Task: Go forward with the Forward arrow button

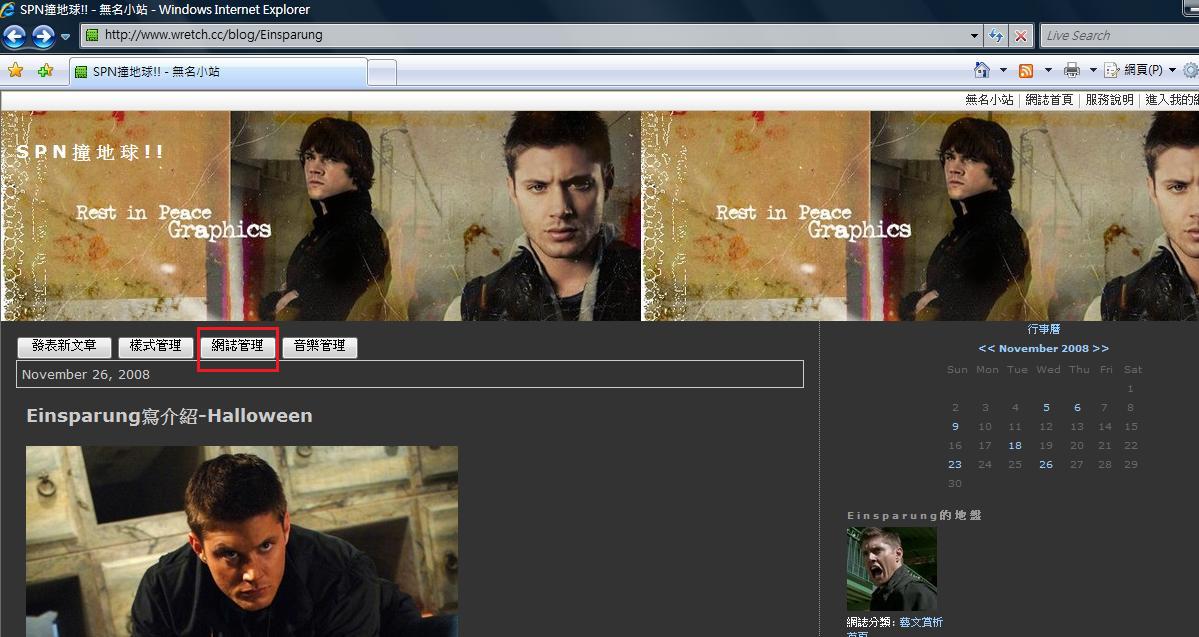Action: [x=44, y=36]
